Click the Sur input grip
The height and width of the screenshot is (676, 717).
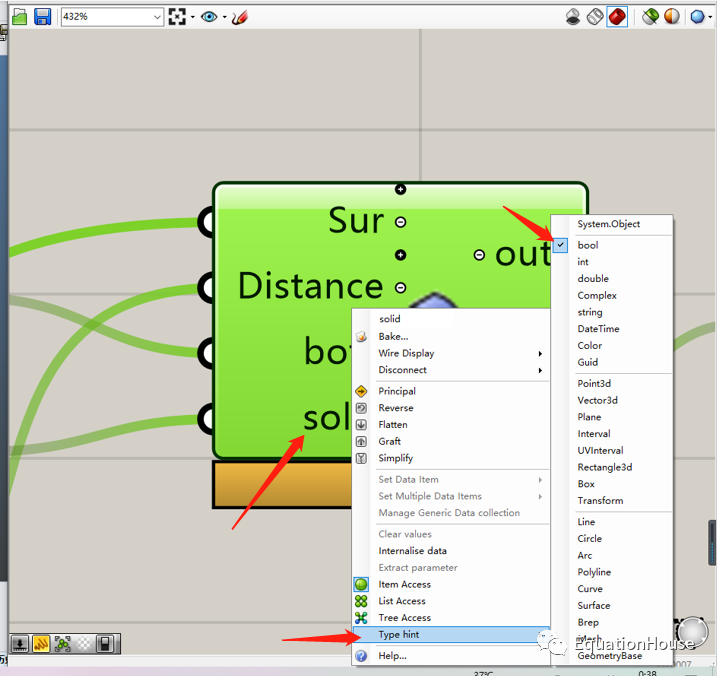pyautogui.click(x=208, y=222)
